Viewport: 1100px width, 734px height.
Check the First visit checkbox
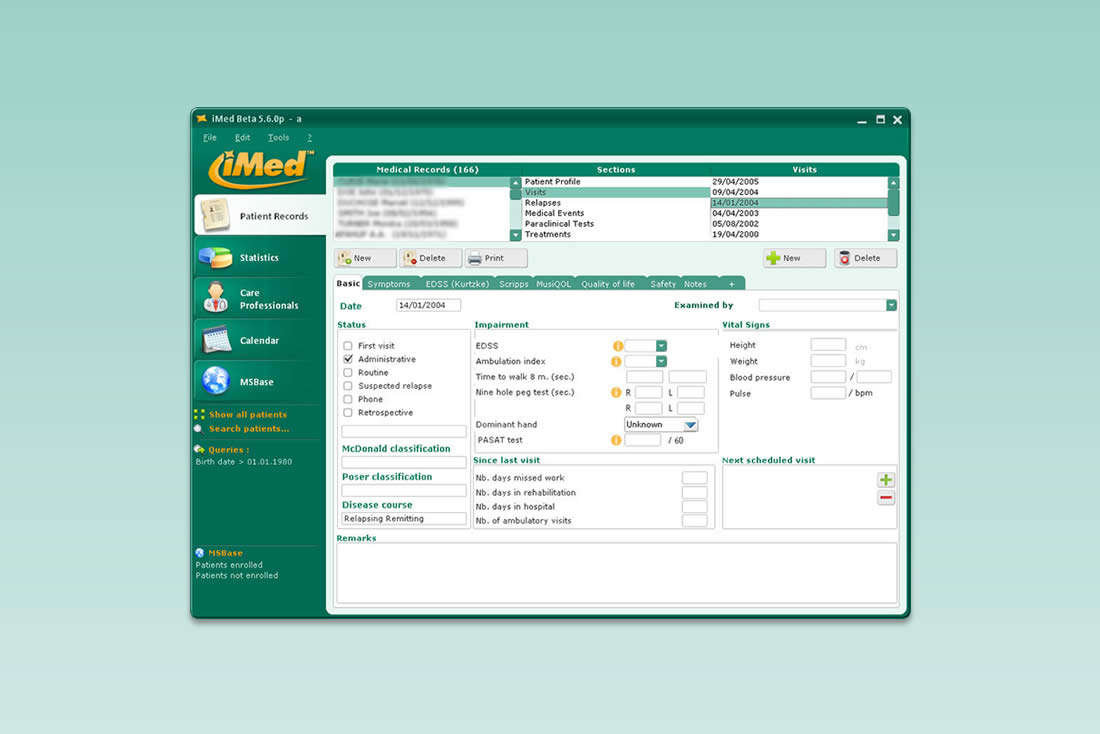pos(348,346)
